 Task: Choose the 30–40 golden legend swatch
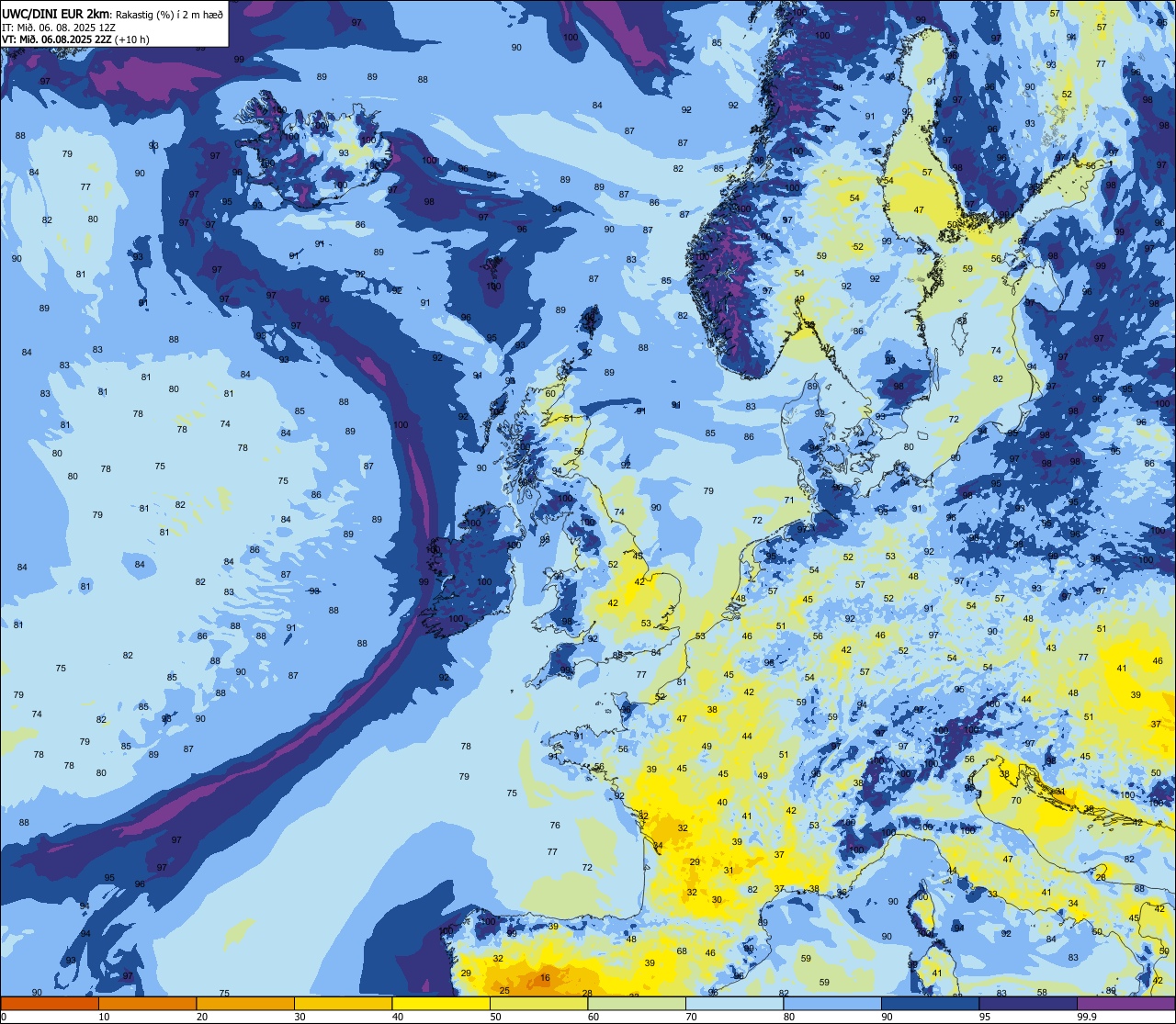tap(343, 1003)
